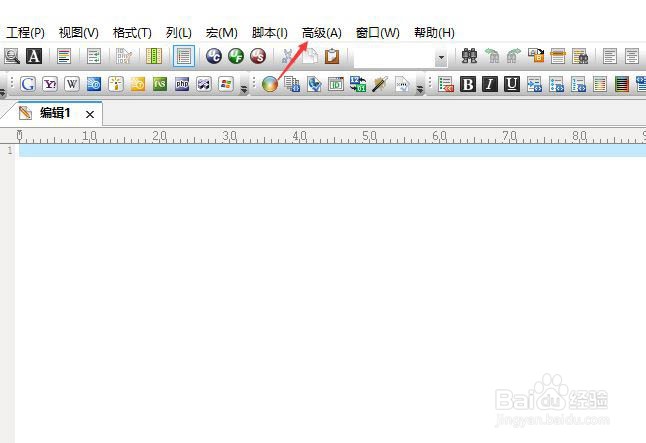Click line number 1 in the gutter

pos(10,150)
